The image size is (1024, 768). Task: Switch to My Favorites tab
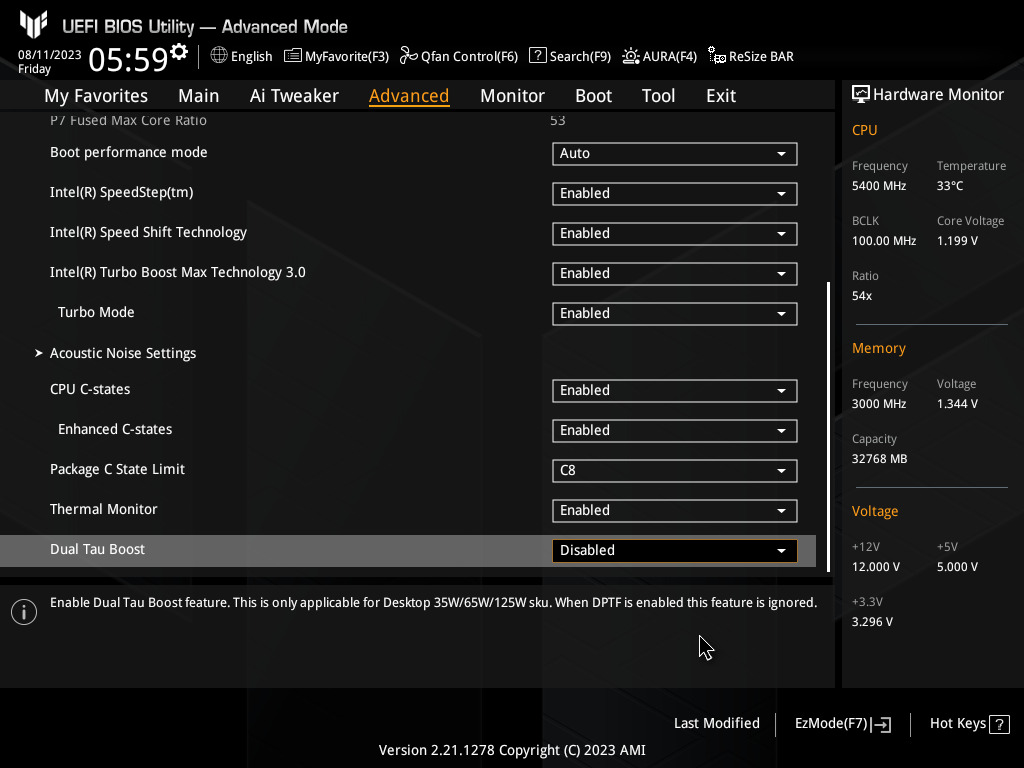tap(96, 95)
